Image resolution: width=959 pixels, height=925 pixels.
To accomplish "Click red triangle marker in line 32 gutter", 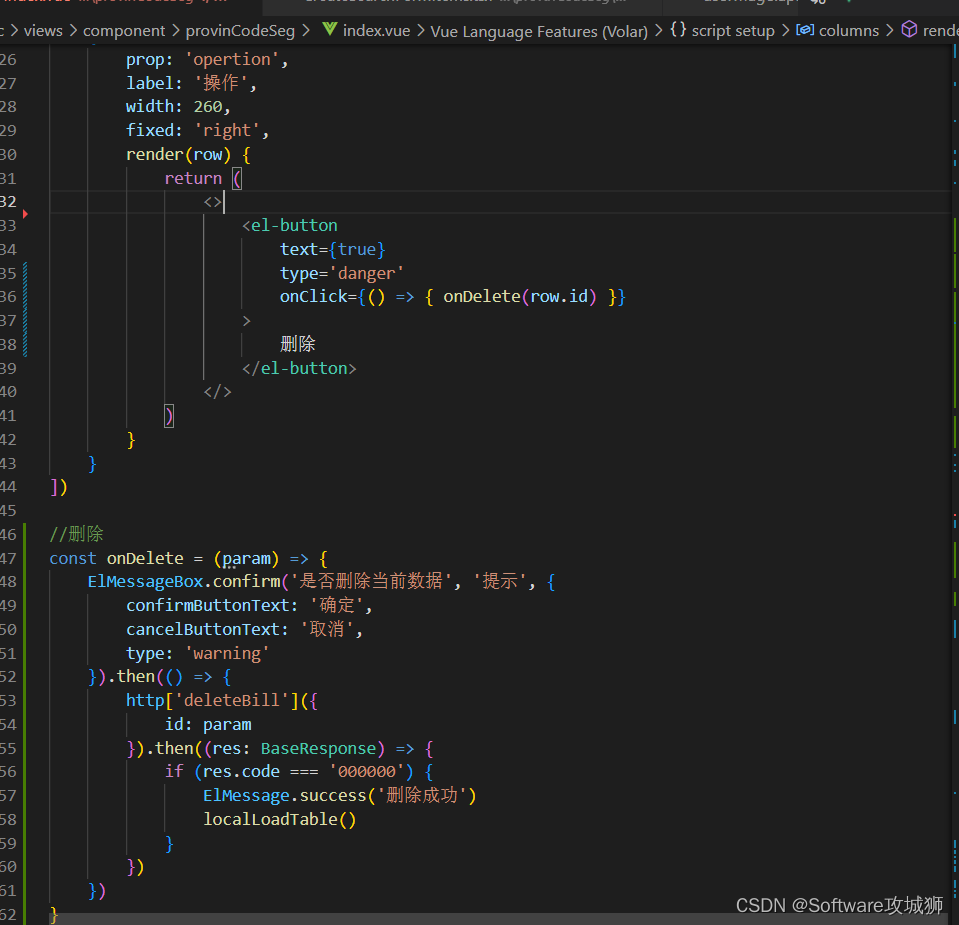I will (25, 212).
